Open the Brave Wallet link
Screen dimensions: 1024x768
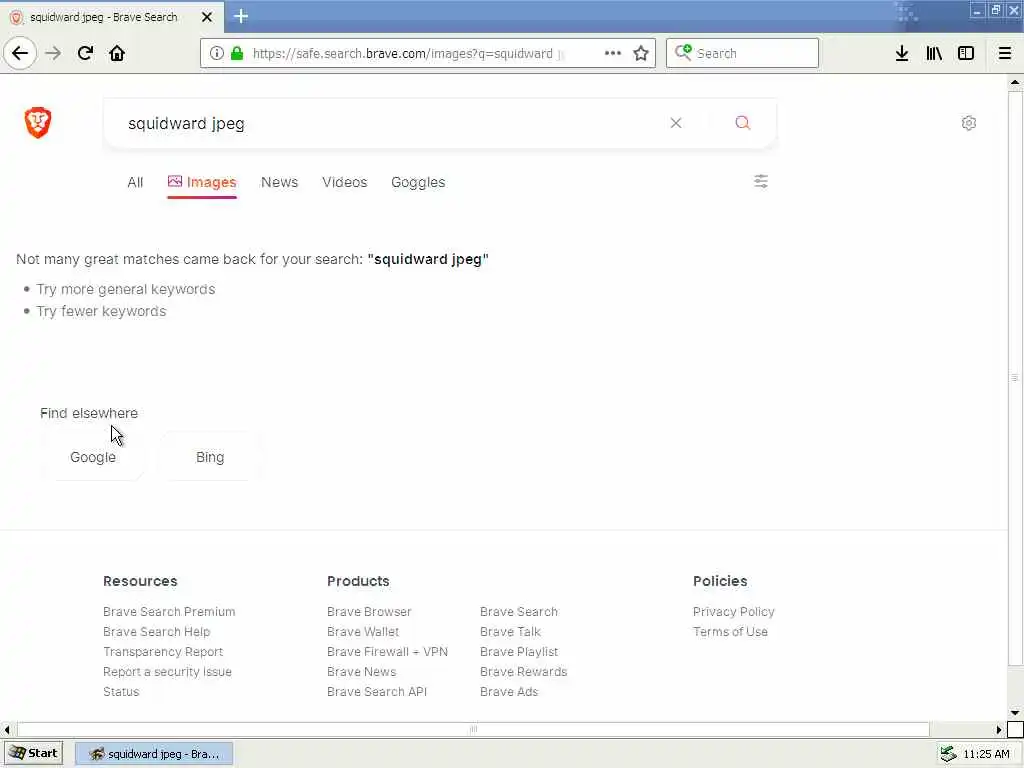[x=363, y=632]
